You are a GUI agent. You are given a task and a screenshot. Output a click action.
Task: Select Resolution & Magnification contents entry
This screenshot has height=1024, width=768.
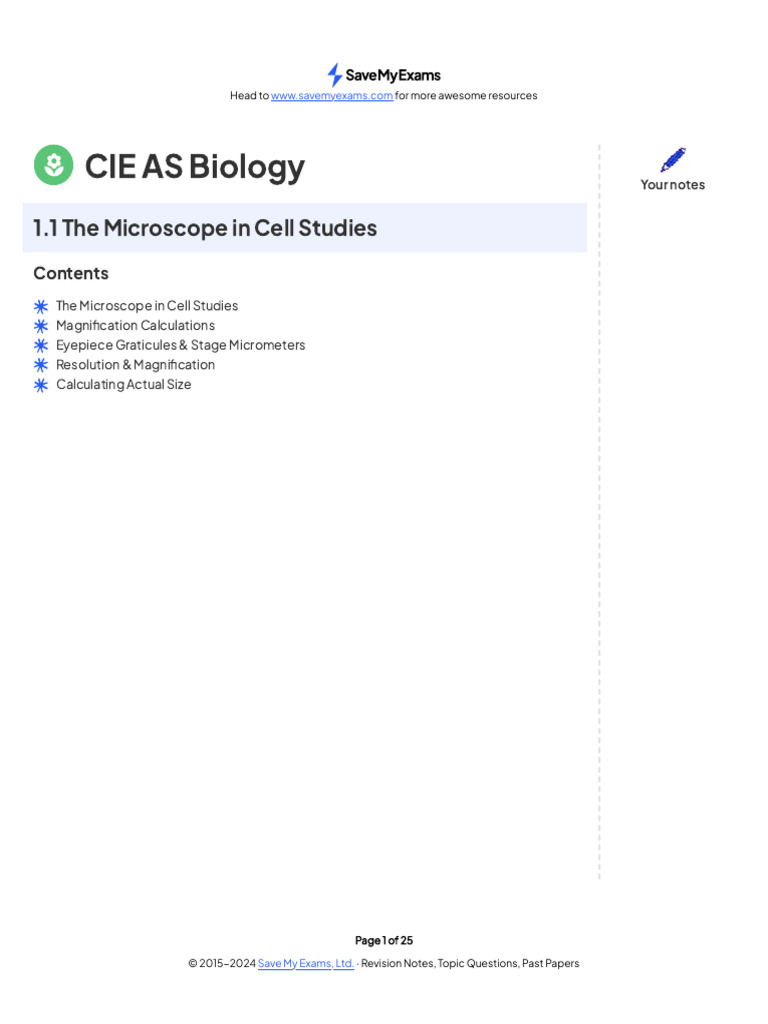[x=135, y=364]
